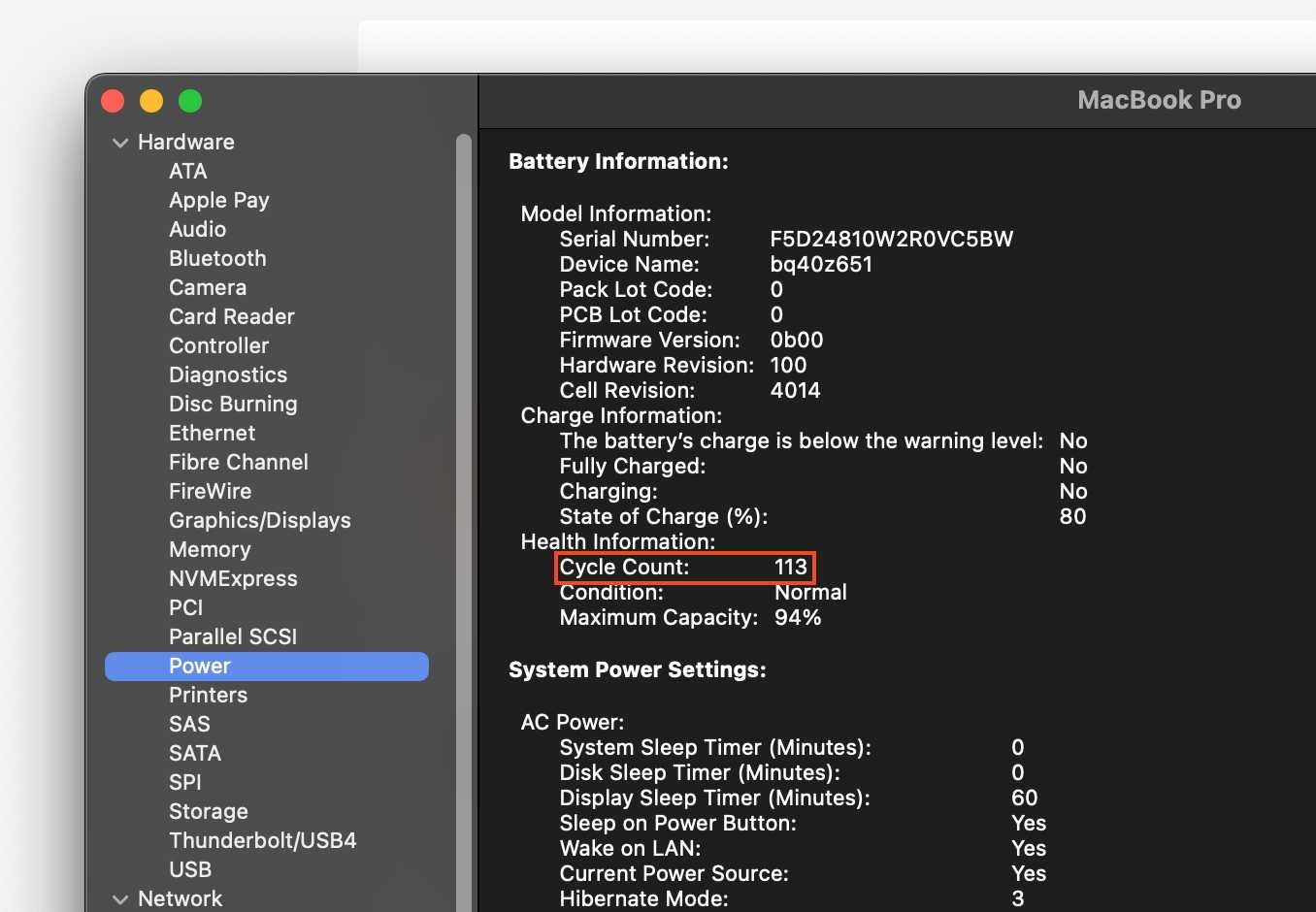Click the Condition value Normal
Viewport: 1316px width, 912px height.
810,592
